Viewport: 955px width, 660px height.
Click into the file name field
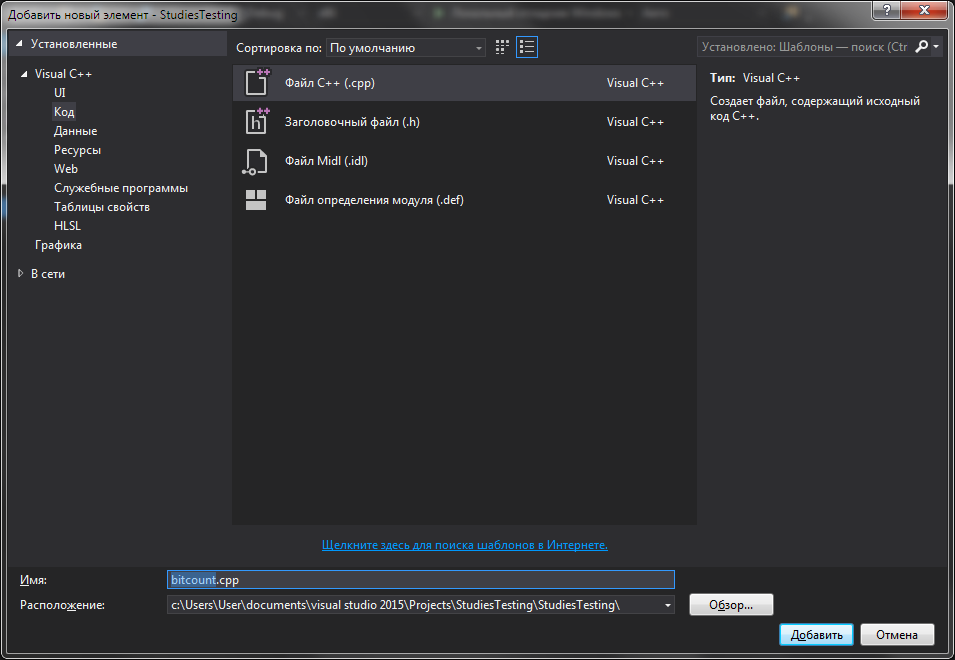[x=420, y=580]
